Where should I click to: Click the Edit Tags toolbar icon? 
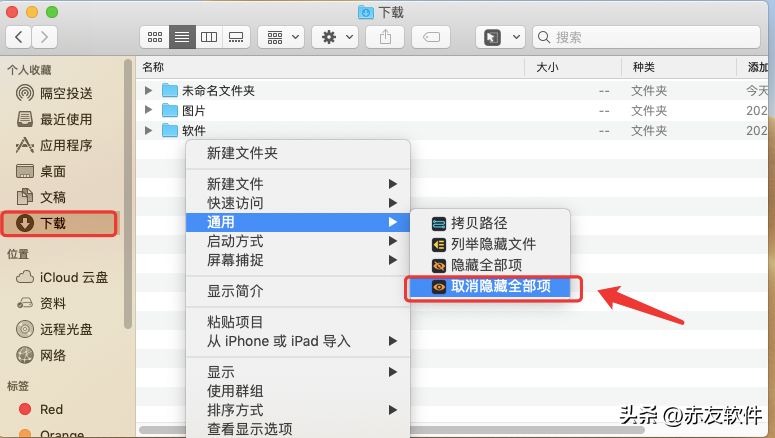[x=432, y=37]
